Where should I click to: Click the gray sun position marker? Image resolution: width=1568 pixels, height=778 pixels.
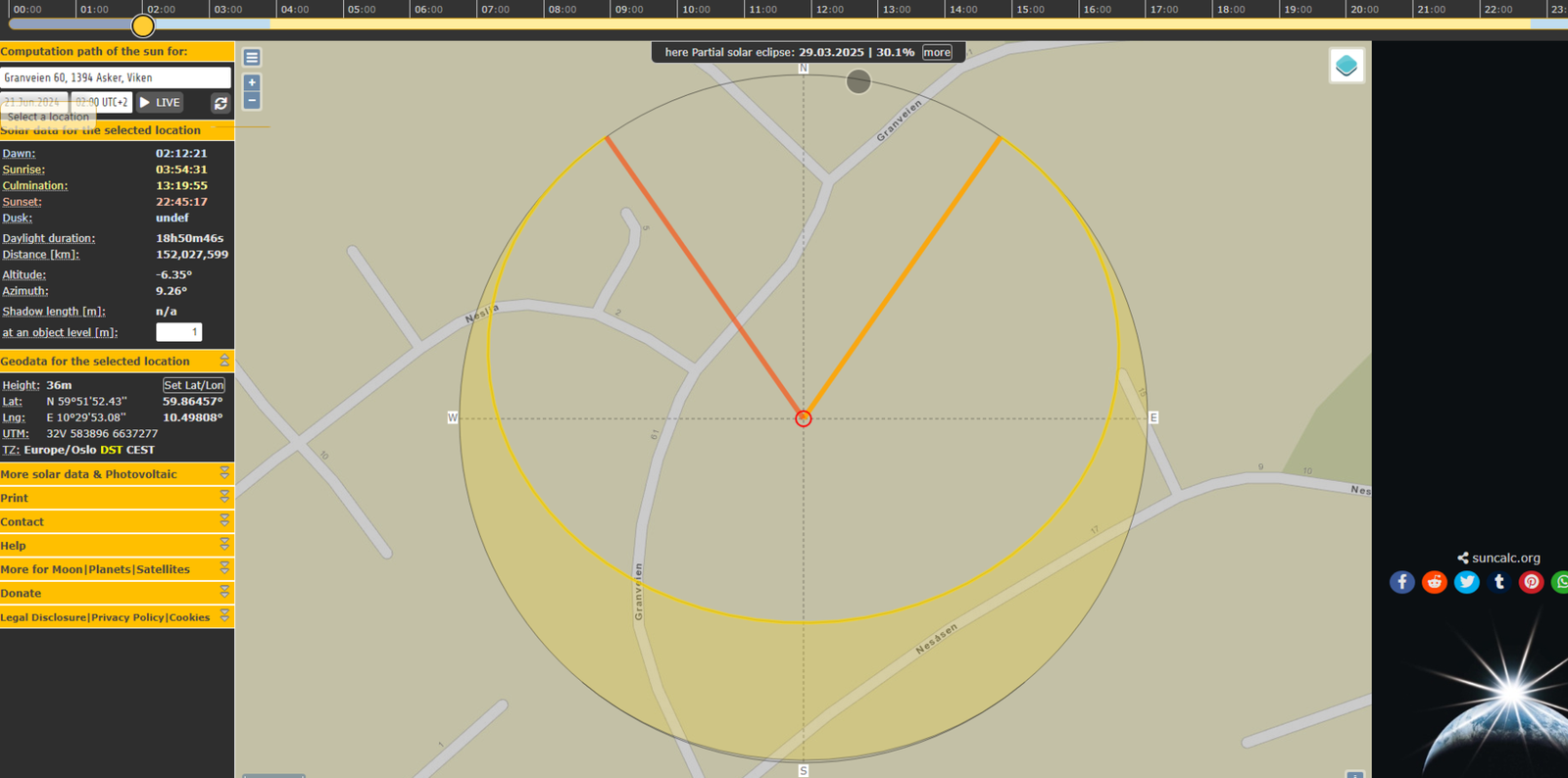pyautogui.click(x=858, y=81)
